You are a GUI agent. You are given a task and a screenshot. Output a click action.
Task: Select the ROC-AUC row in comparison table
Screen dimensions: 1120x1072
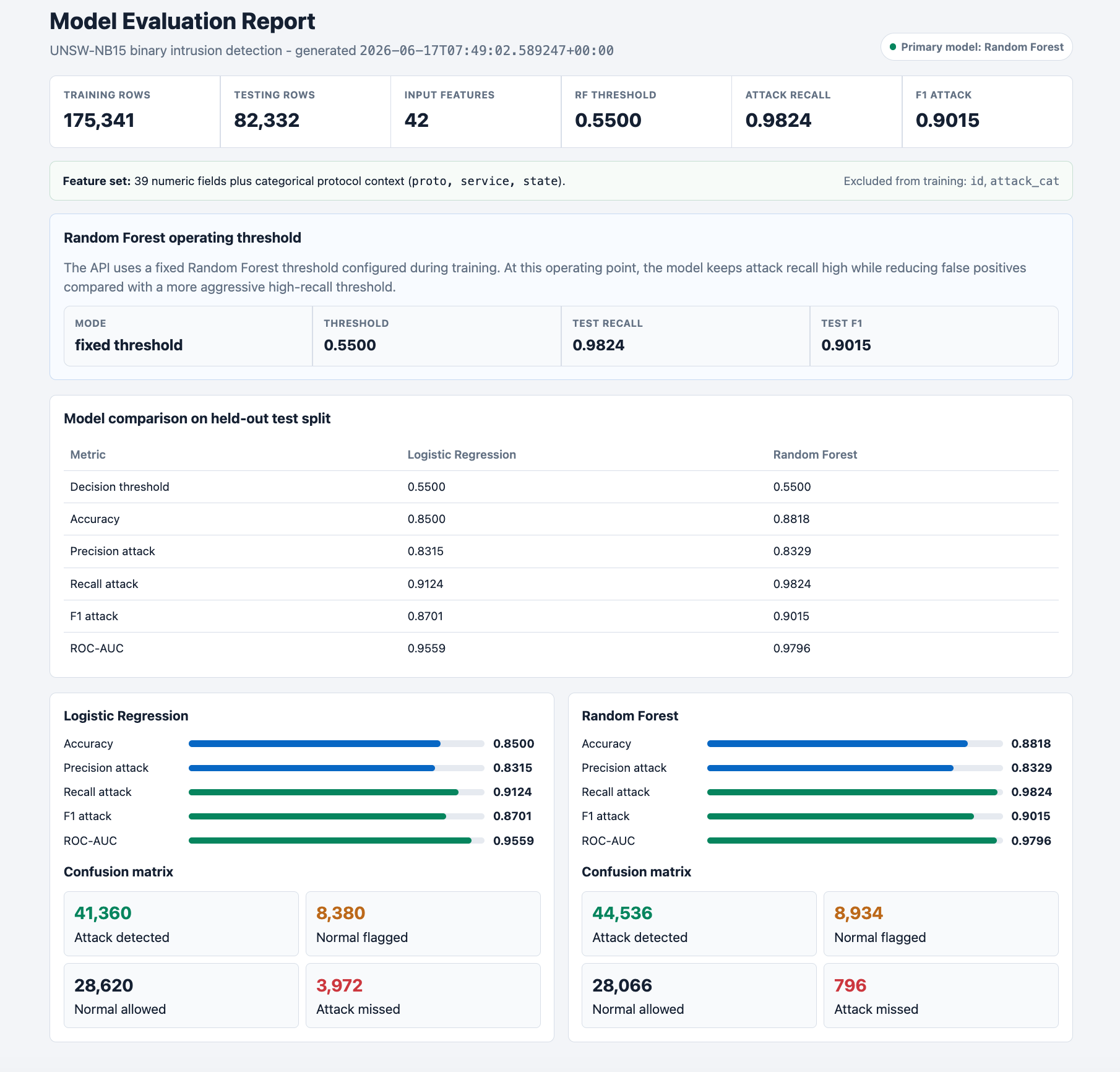561,648
